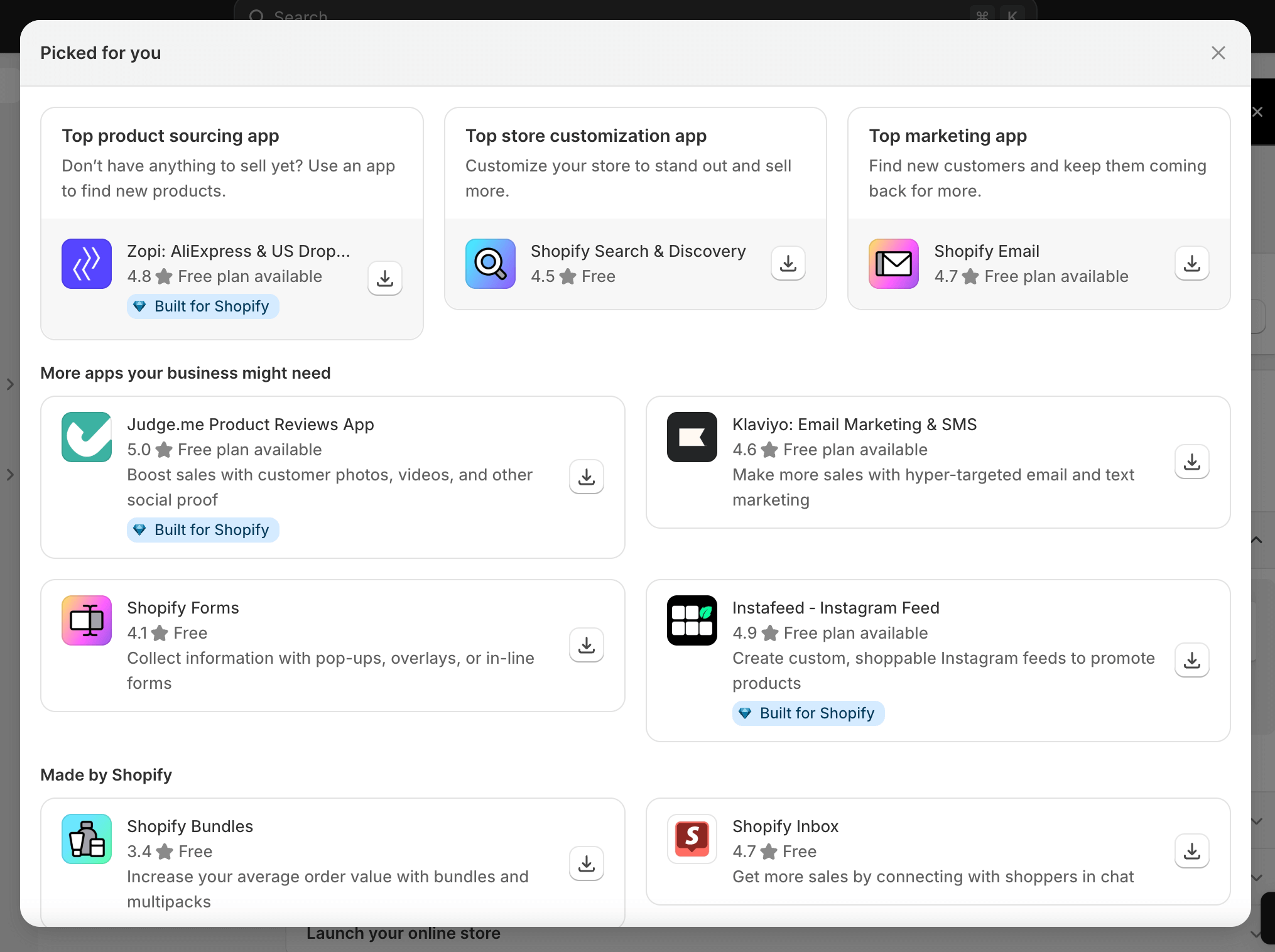Install Shopify Email via download icon
1275x952 pixels.
[x=1192, y=263]
